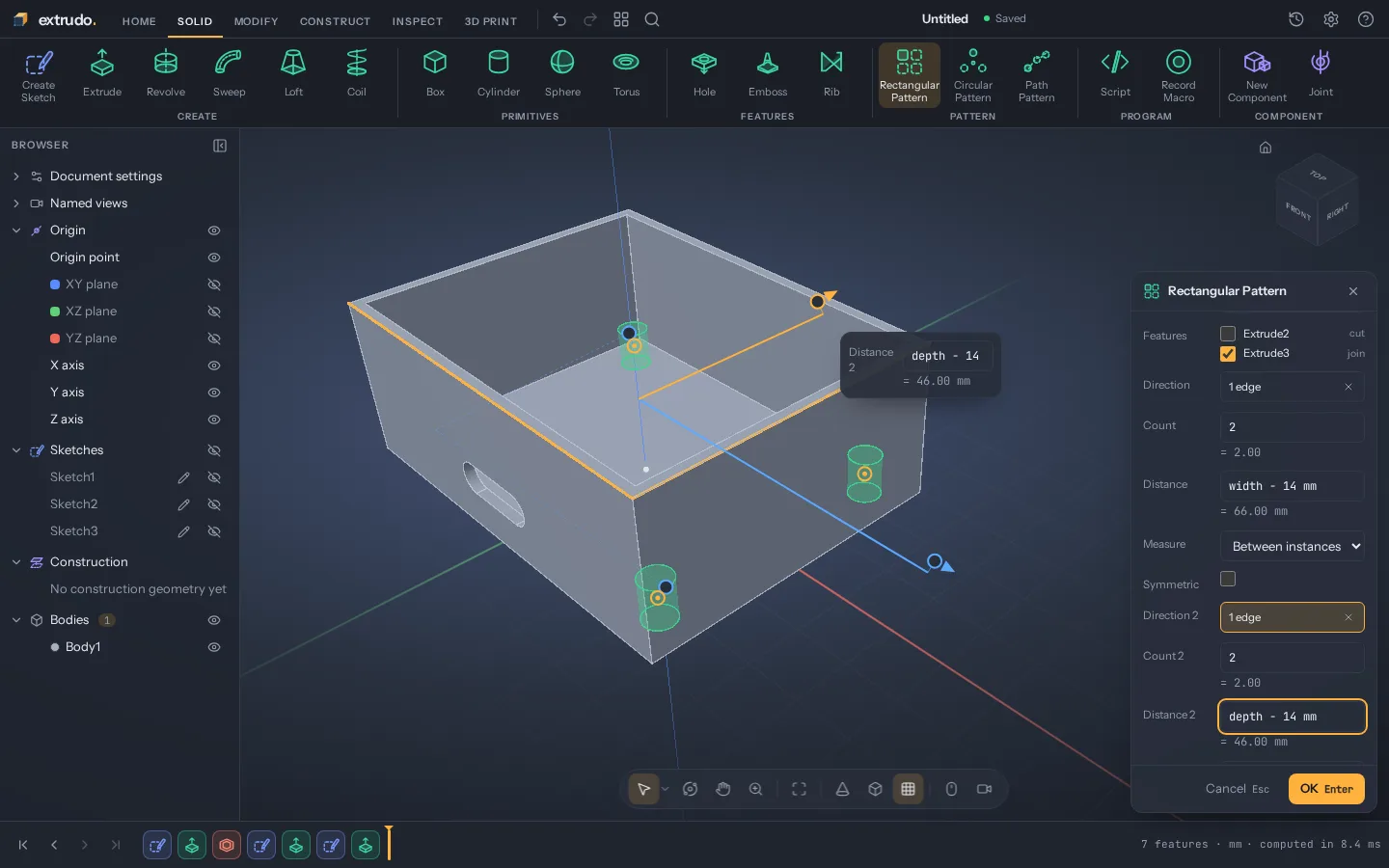
Task: Collapse the Origin tree node
Action: [16, 231]
